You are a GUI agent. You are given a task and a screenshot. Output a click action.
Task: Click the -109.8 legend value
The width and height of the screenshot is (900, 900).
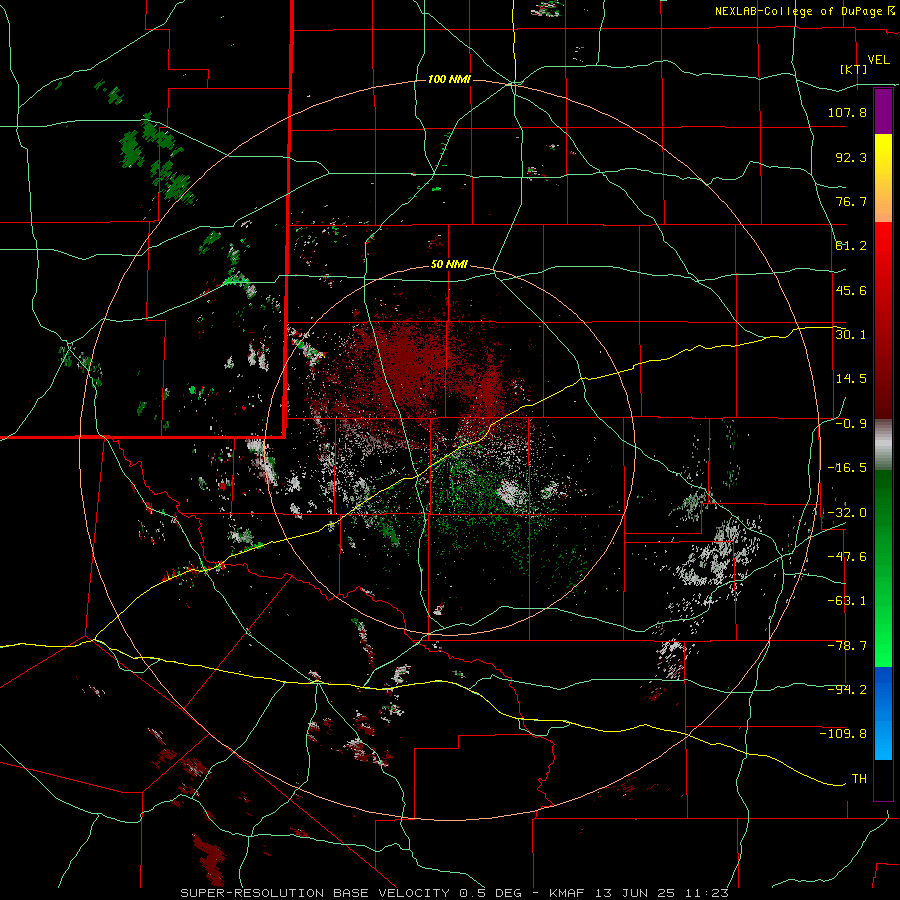(843, 734)
